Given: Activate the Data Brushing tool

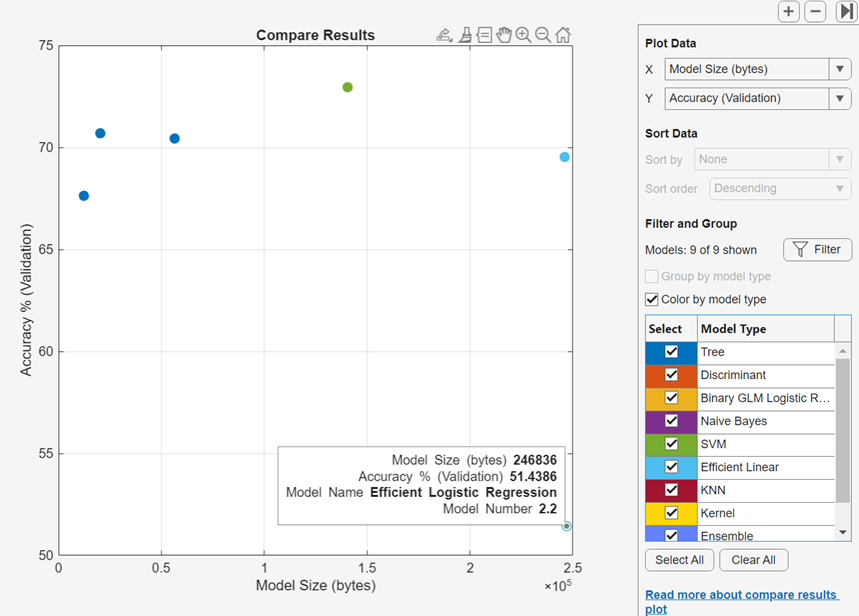Looking at the screenshot, I should click(465, 34).
